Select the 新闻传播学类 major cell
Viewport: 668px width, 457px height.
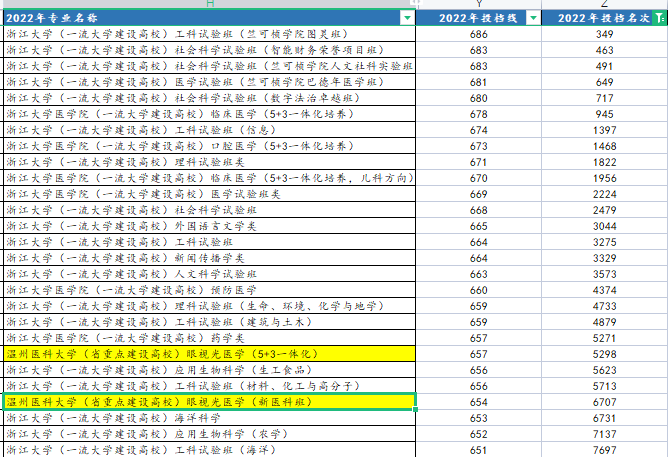tap(209, 258)
